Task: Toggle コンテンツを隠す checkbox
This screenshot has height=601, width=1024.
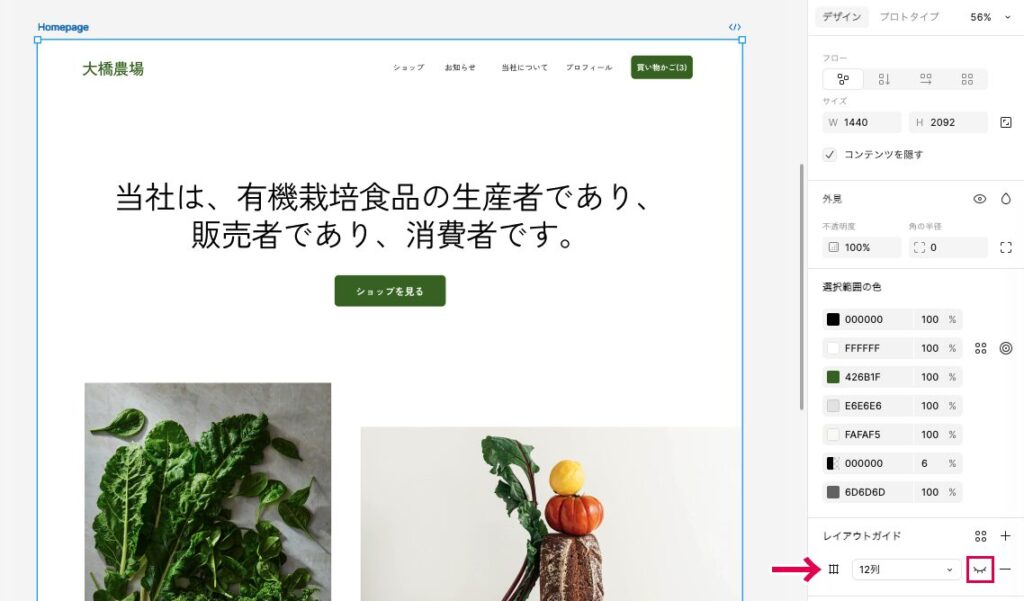Action: tap(829, 155)
